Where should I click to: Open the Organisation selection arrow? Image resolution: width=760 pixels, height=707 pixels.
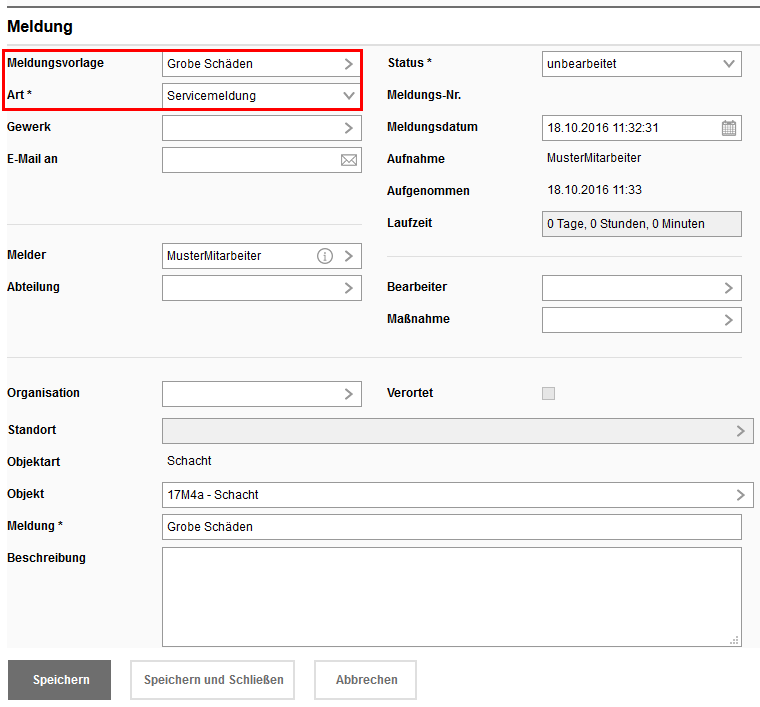pos(348,394)
